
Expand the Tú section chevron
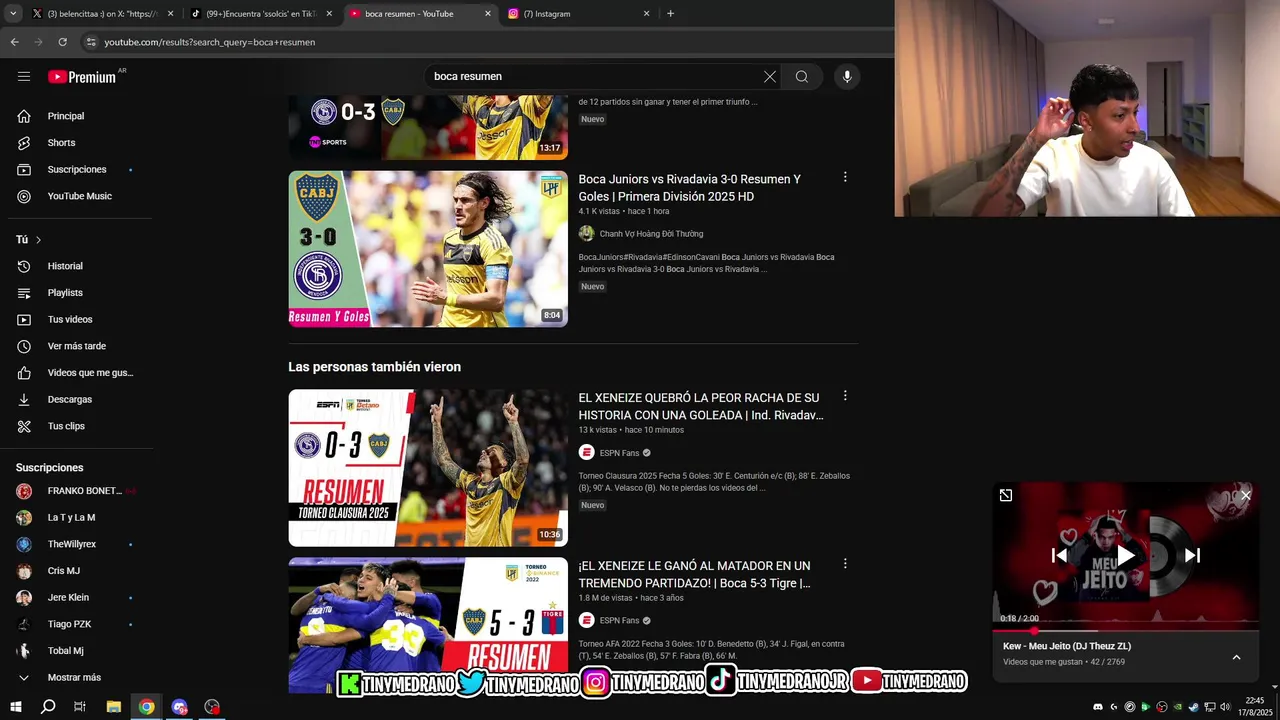coord(38,240)
